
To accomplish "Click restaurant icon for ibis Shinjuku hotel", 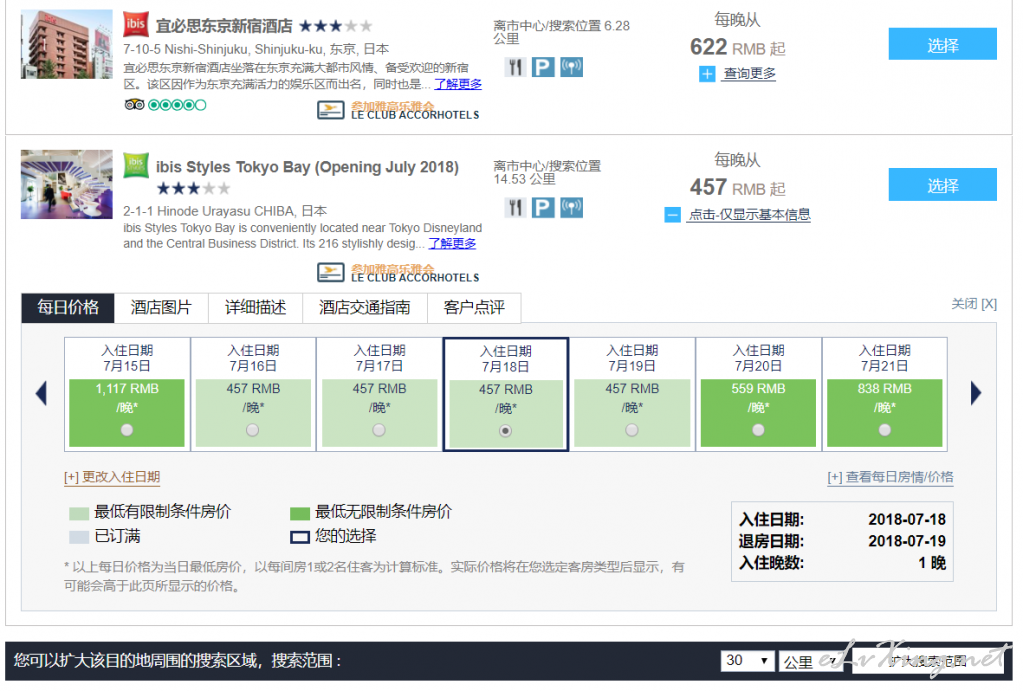I will (515, 67).
